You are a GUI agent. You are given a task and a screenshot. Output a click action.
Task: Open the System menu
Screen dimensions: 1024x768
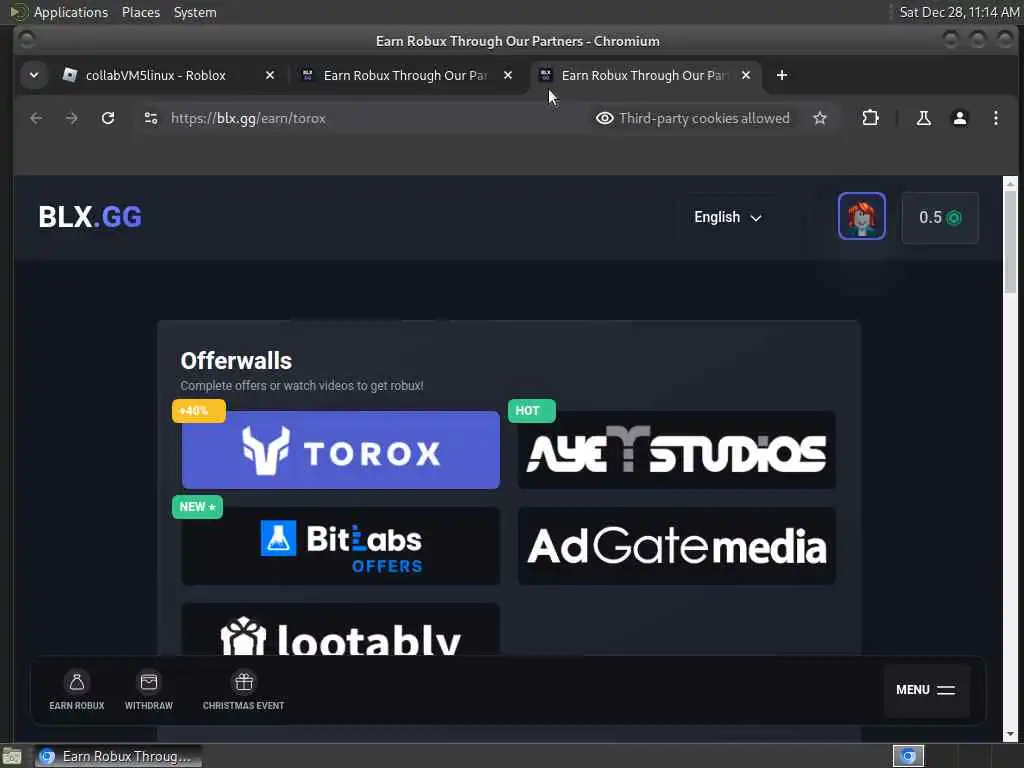(195, 12)
